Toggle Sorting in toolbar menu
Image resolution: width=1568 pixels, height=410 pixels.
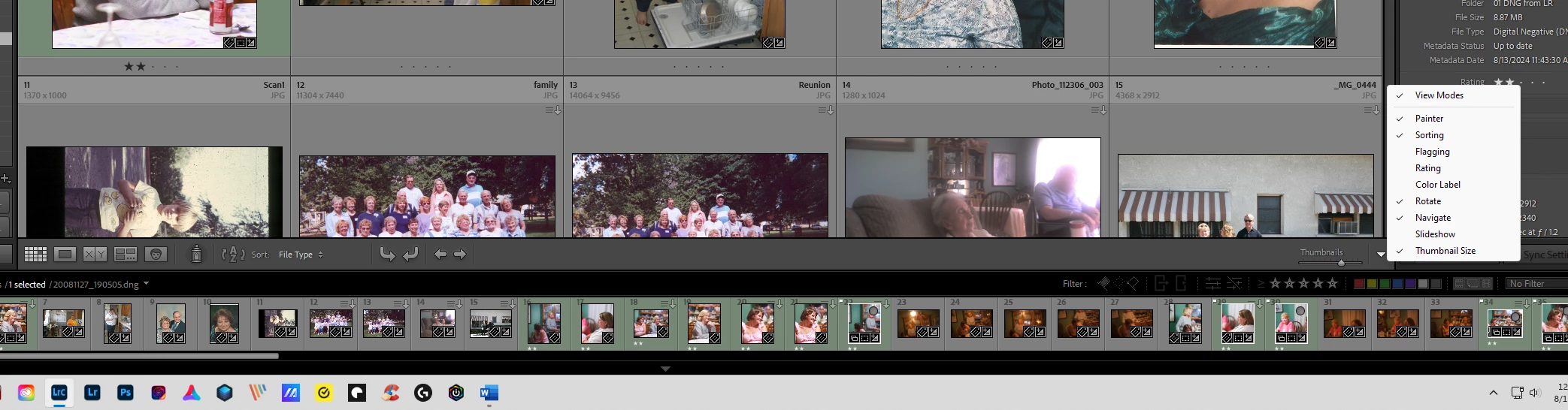click(x=1454, y=135)
